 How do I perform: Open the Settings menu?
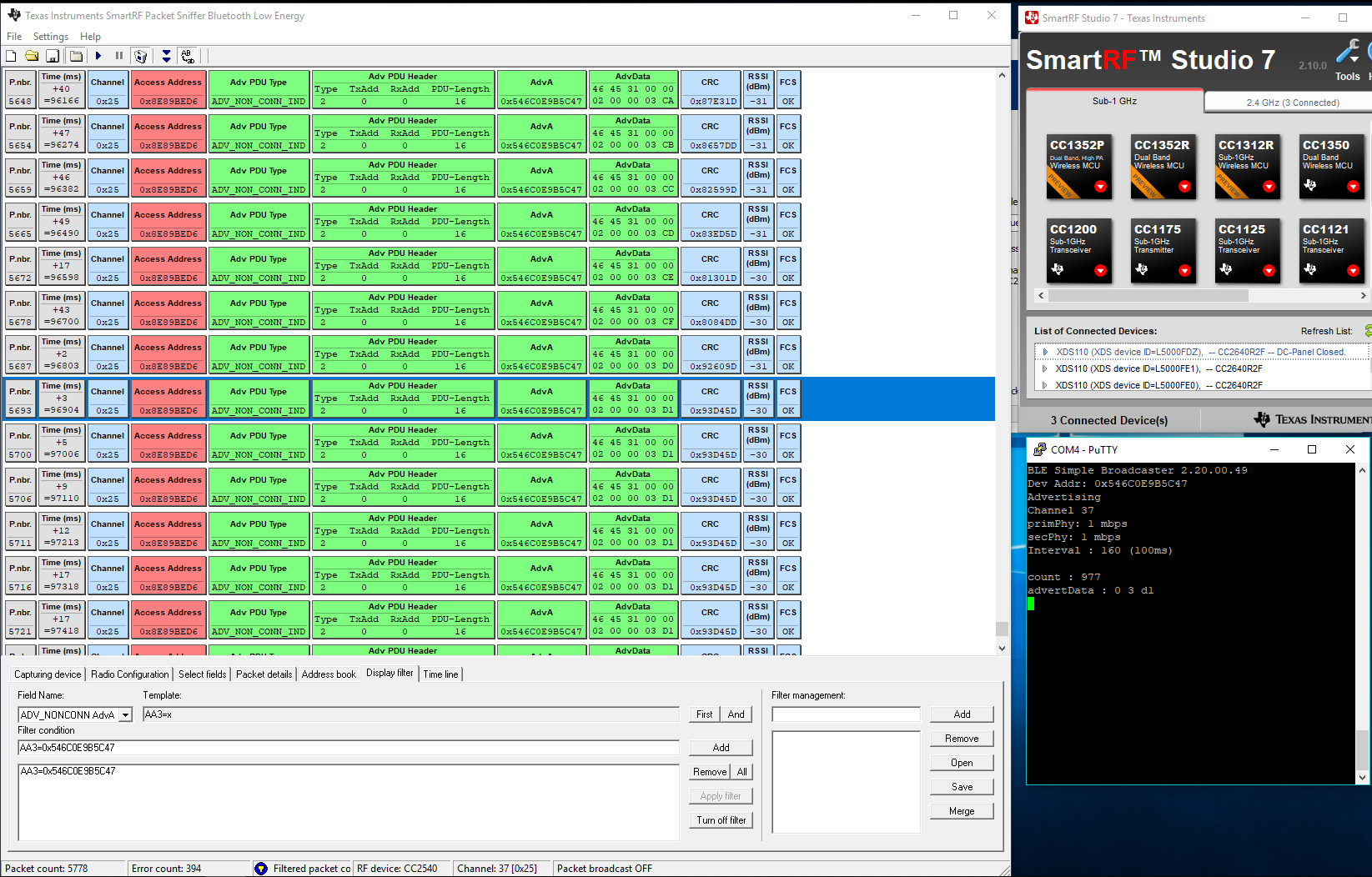click(51, 37)
